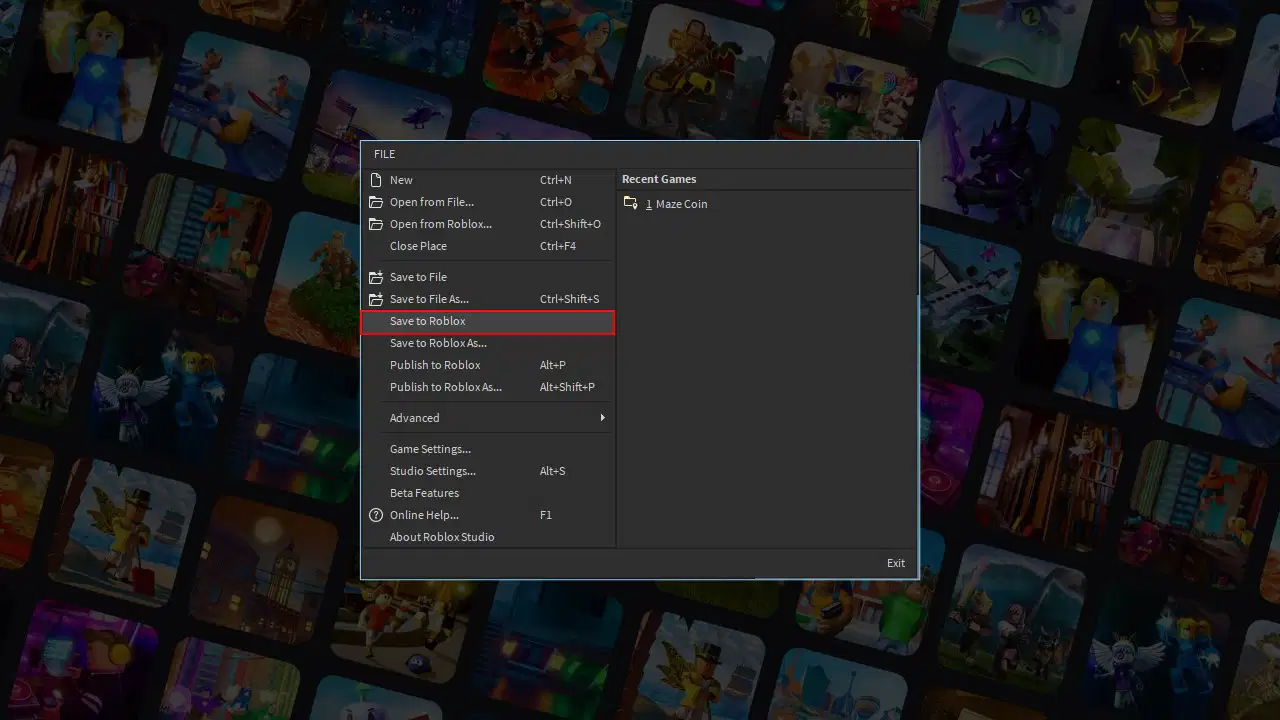
Task: Click the Save to File As icon
Action: (376, 299)
